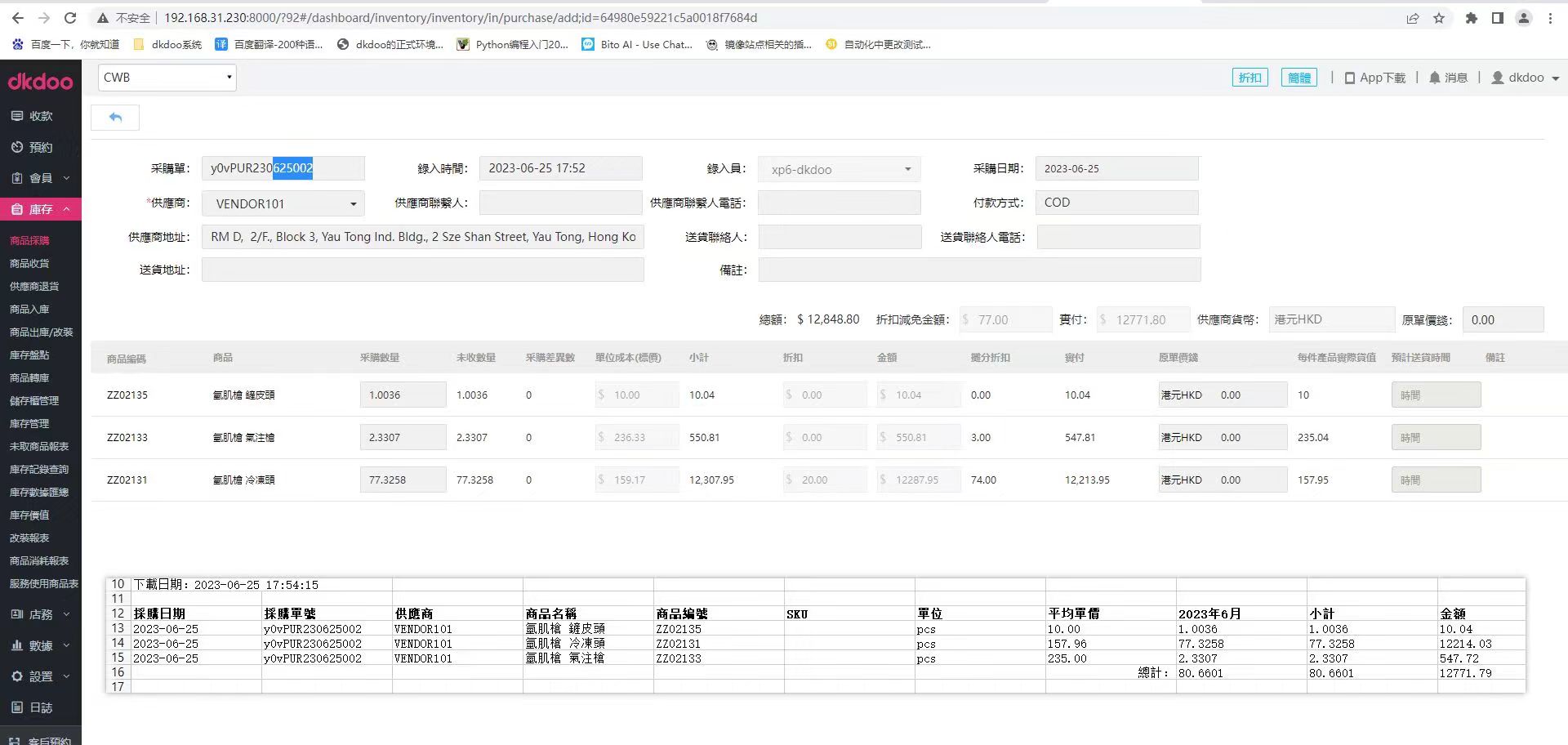The height and width of the screenshot is (745, 1568).
Task: Open 商品出庫/改裝 link
Action: point(42,332)
